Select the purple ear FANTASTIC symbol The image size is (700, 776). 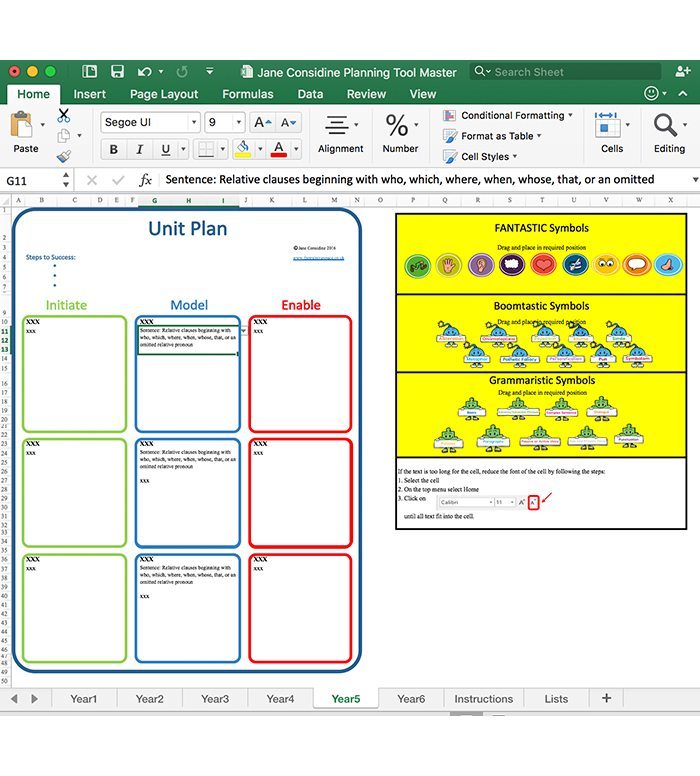481,265
